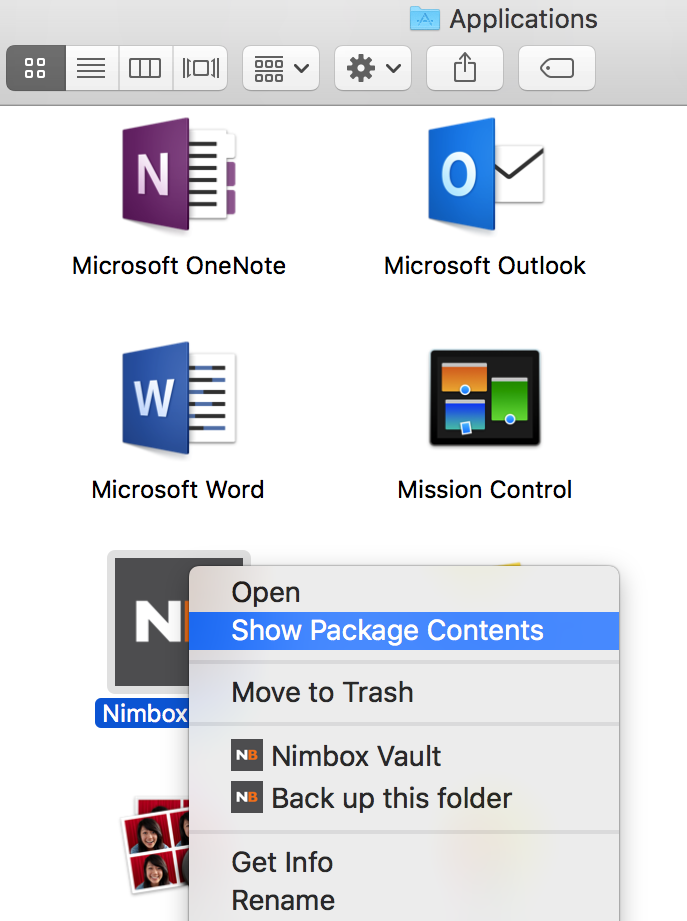Switch to list view mode
Screen dimensions: 687x921
click(92, 68)
